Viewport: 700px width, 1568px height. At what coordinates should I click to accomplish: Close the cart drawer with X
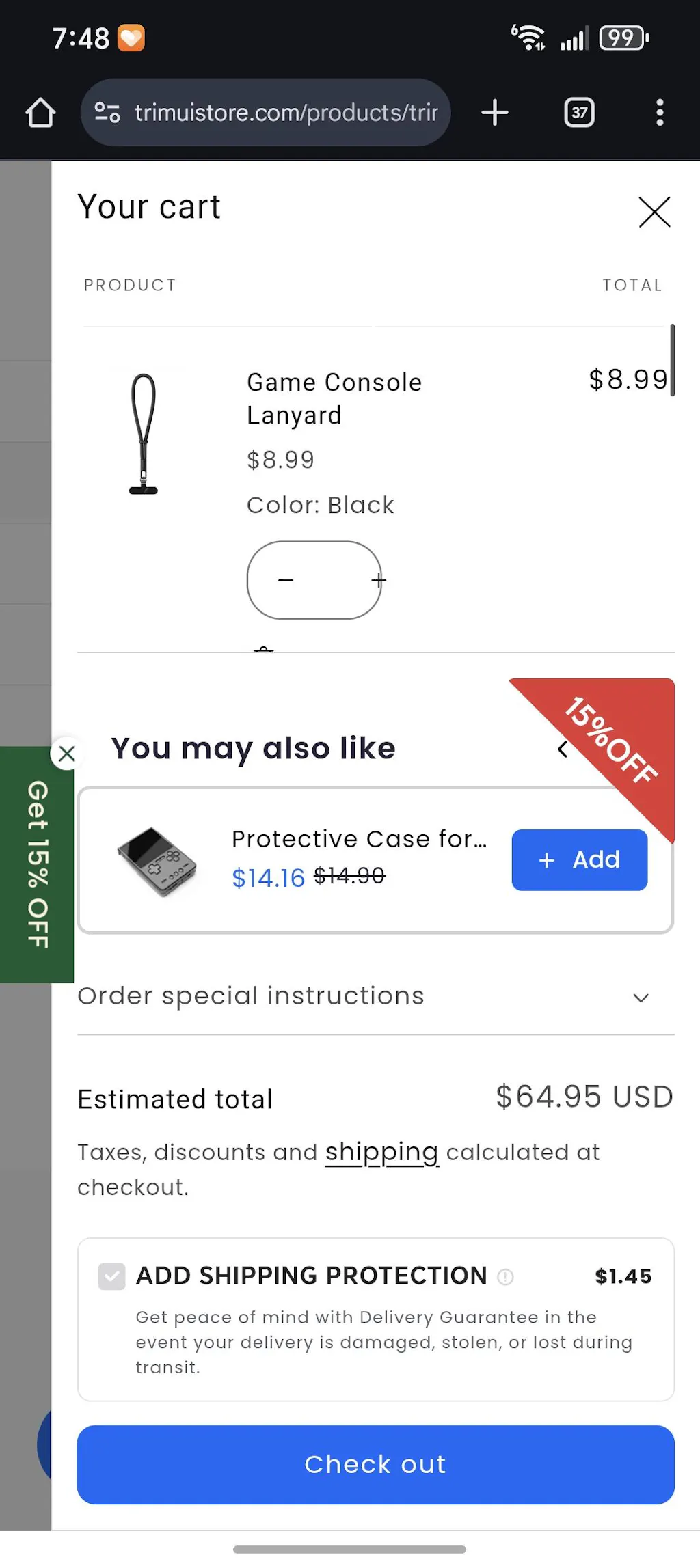(654, 212)
